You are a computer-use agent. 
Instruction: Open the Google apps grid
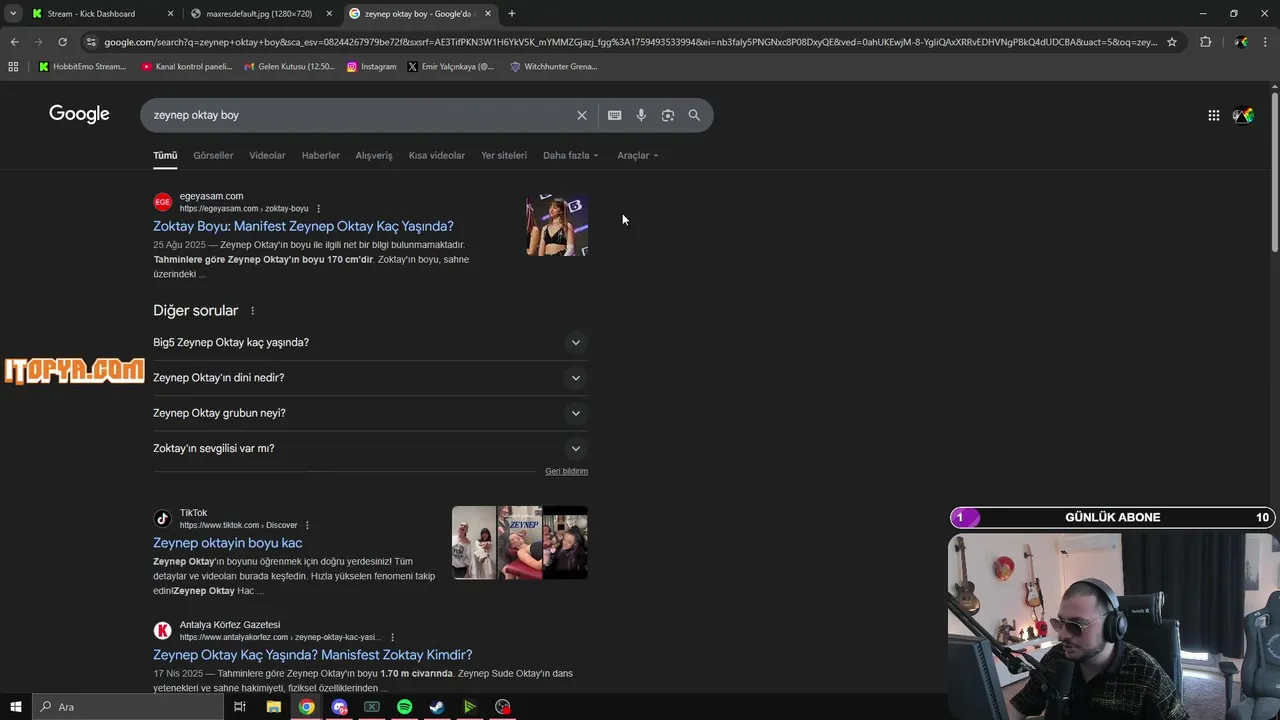(x=1213, y=115)
